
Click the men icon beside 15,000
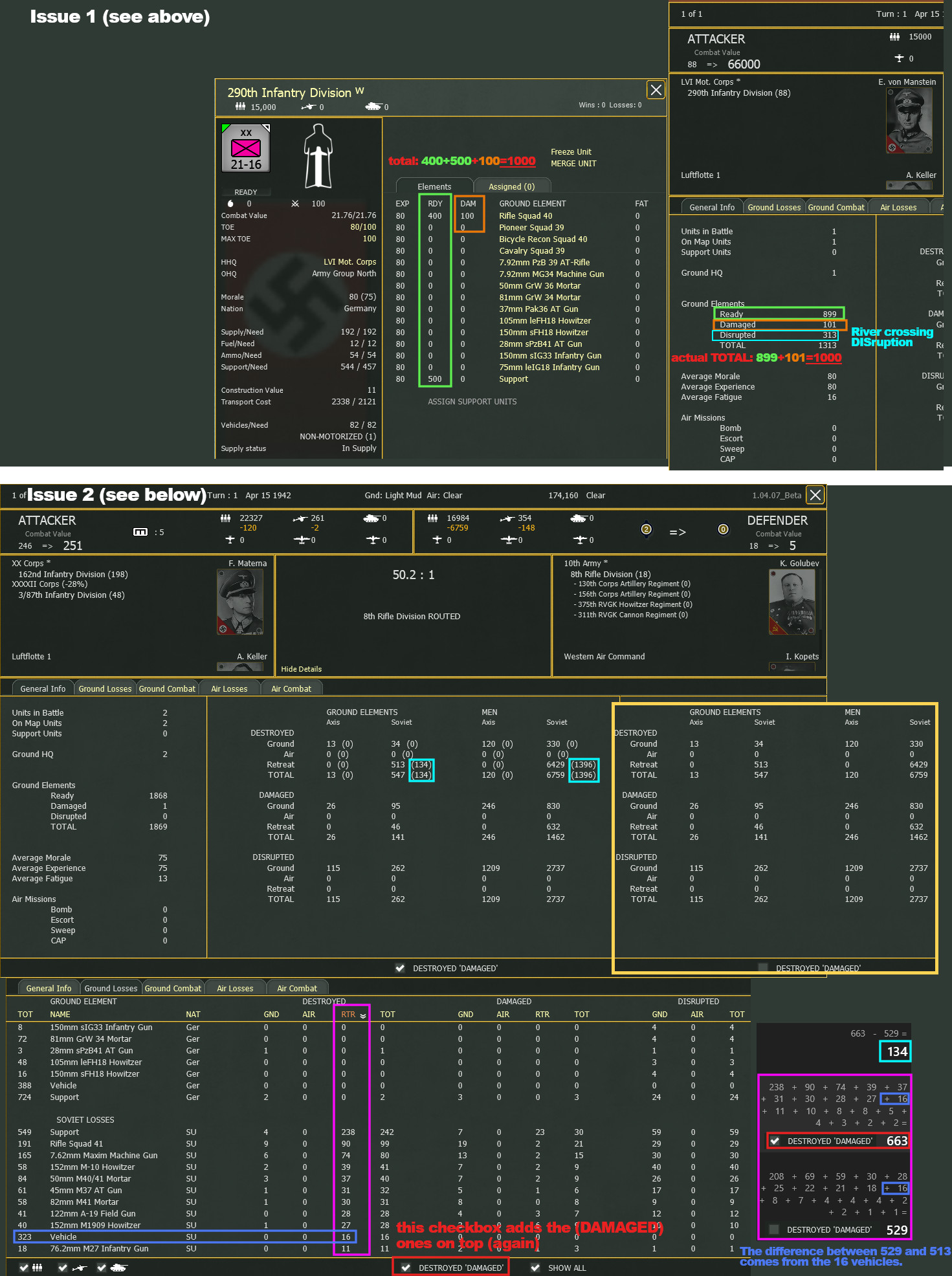point(240,107)
